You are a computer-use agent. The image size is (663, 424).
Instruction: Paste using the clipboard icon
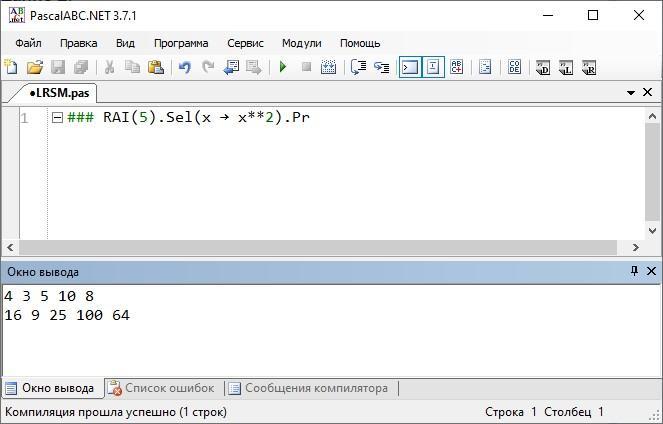[x=156, y=67]
